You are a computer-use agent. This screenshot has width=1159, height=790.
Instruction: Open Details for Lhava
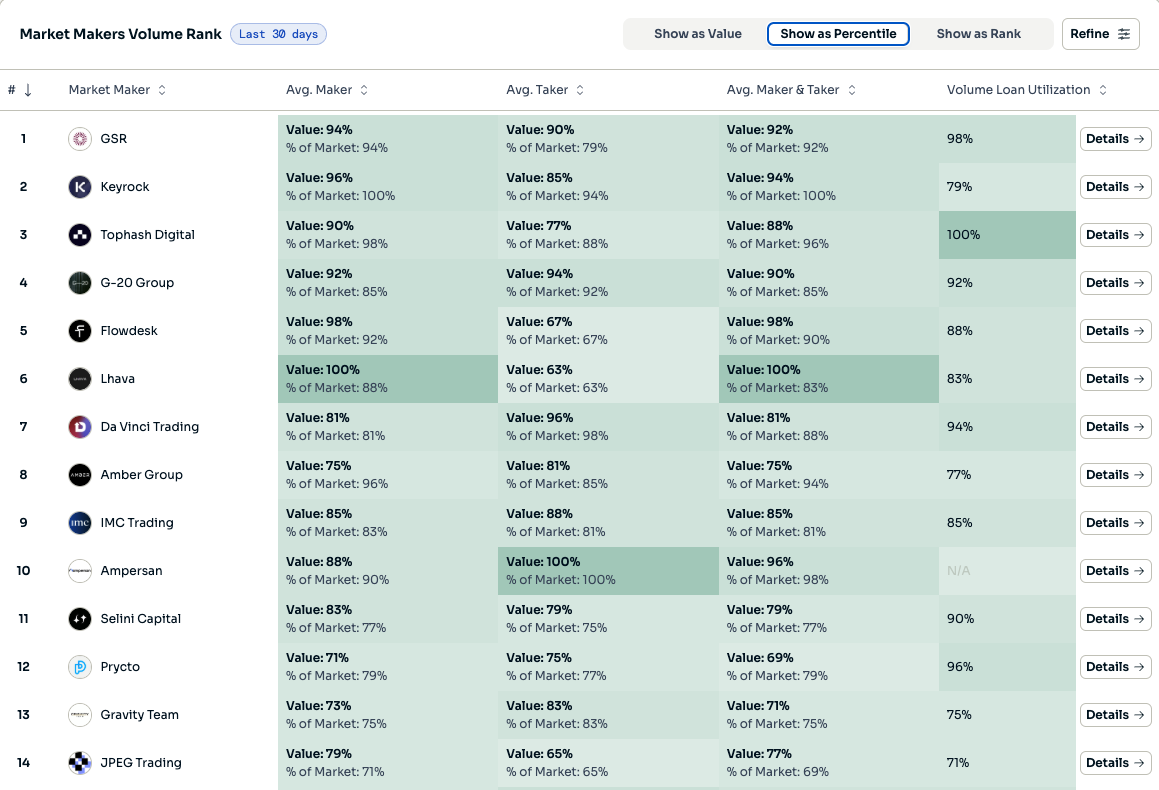click(1115, 379)
